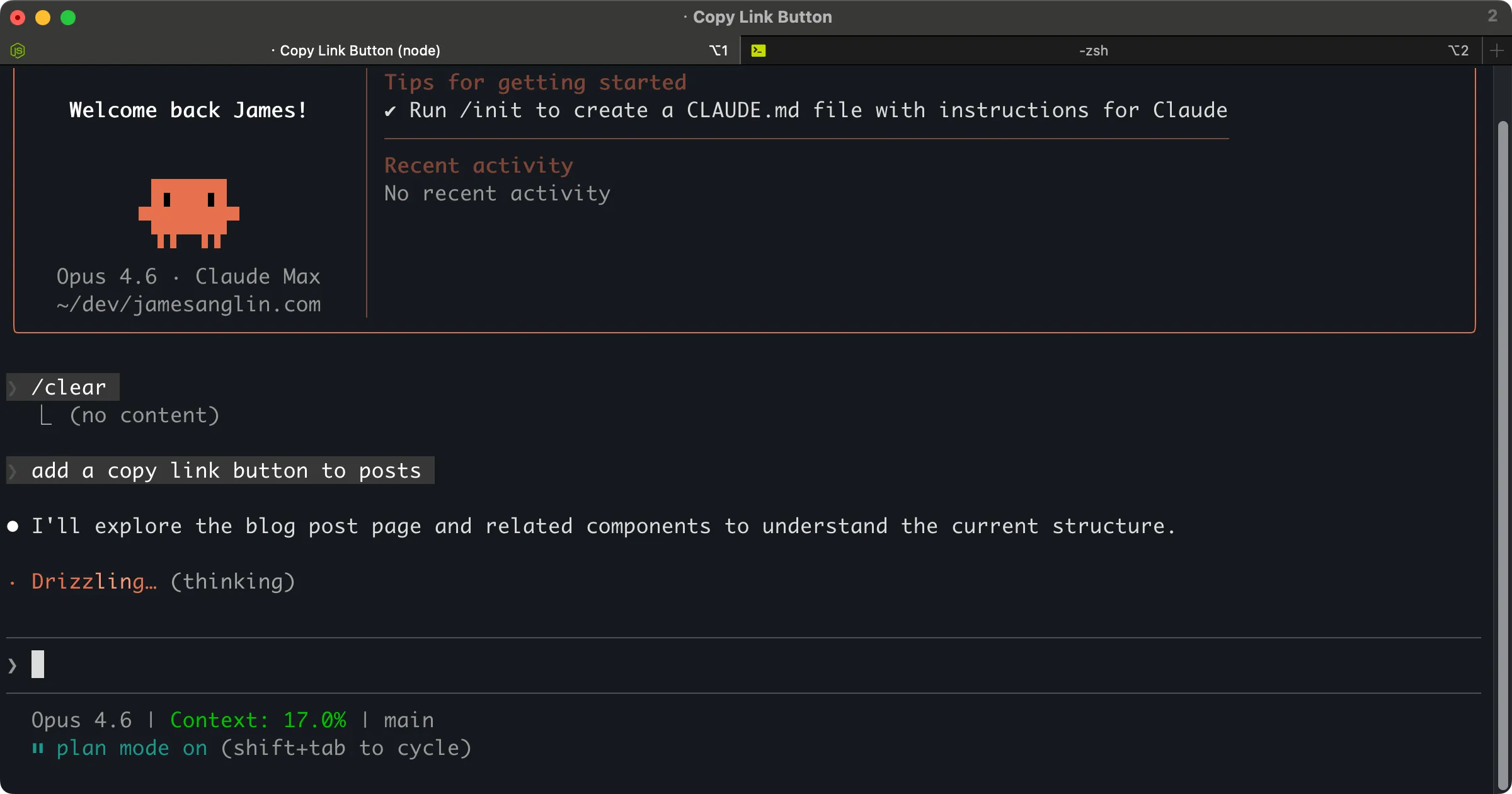Open a new tab with the plus icon

[x=1498, y=50]
